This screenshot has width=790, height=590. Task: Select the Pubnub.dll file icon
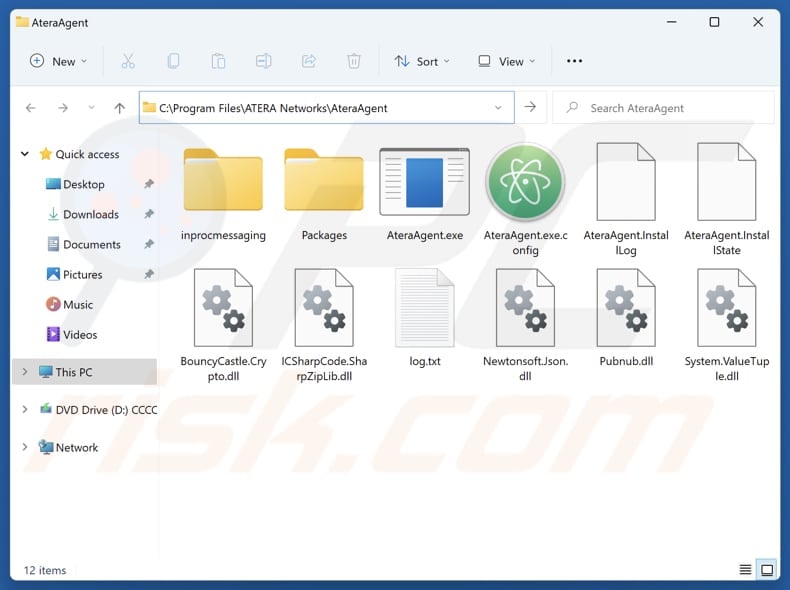(626, 307)
